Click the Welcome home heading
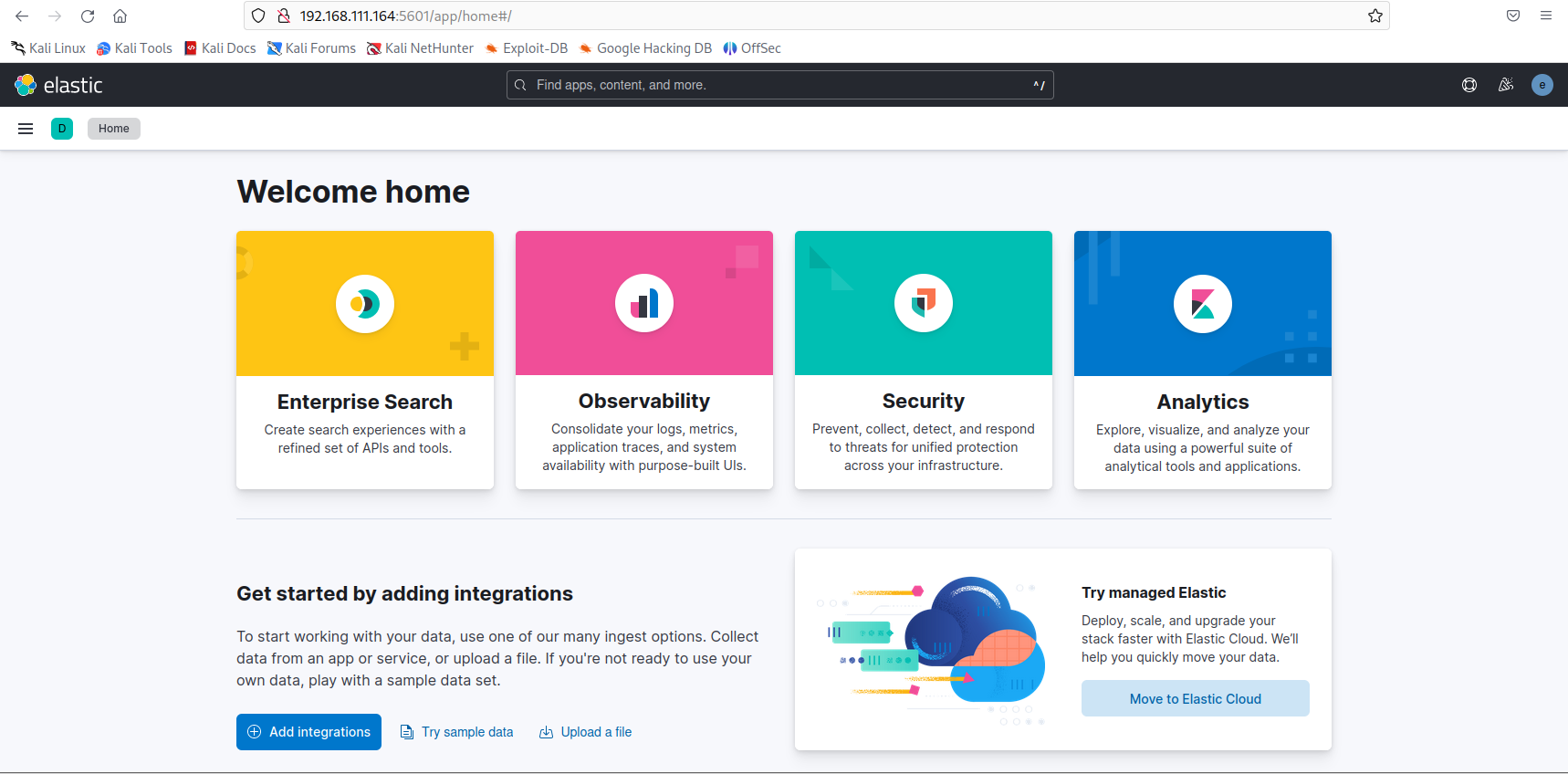1568x774 pixels. pyautogui.click(x=353, y=192)
